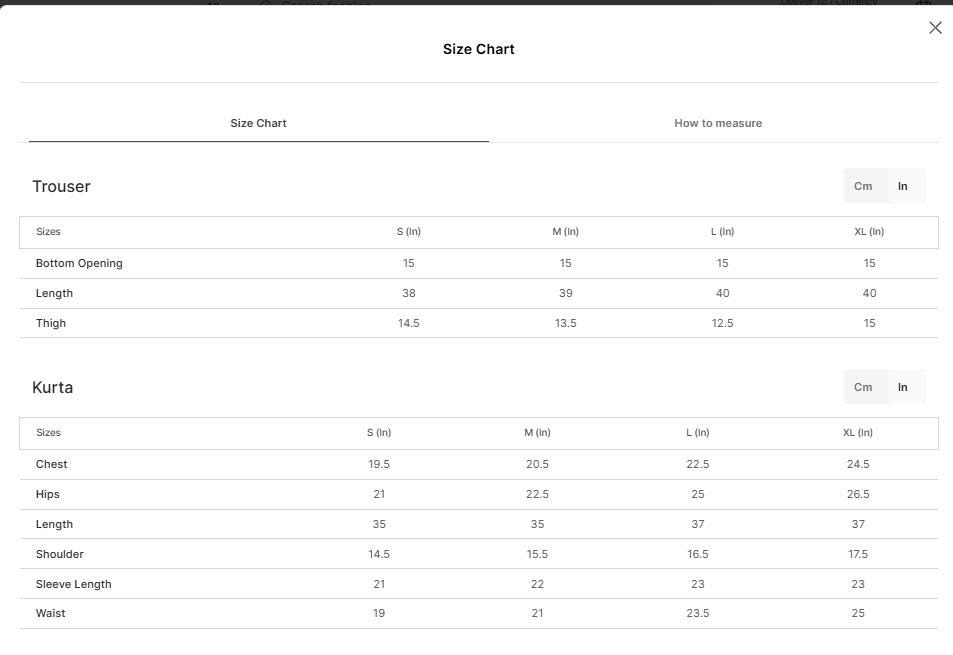Click the Hips row label
953x655 pixels.
[47, 494]
